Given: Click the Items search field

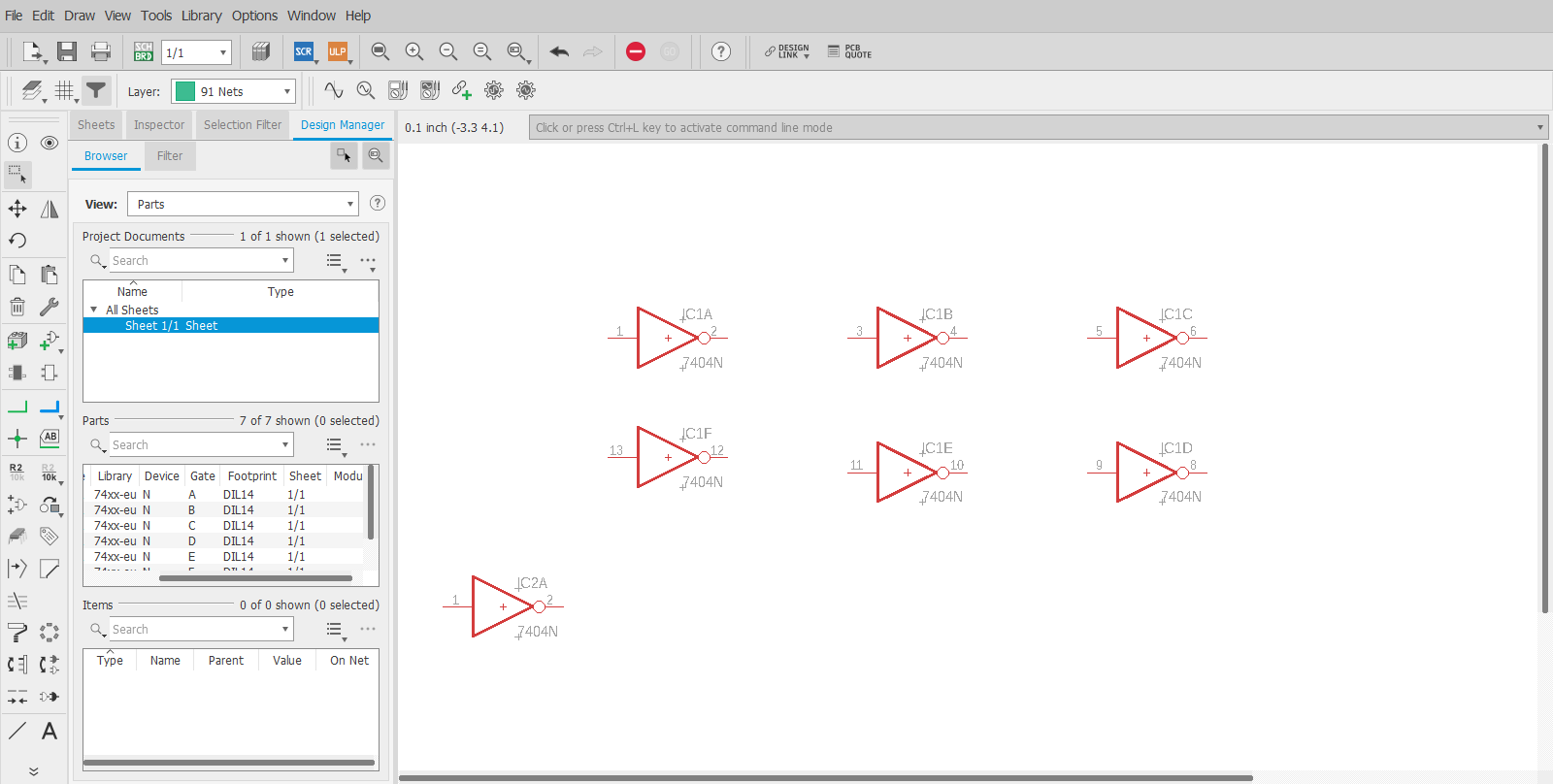Looking at the screenshot, I should click(201, 630).
